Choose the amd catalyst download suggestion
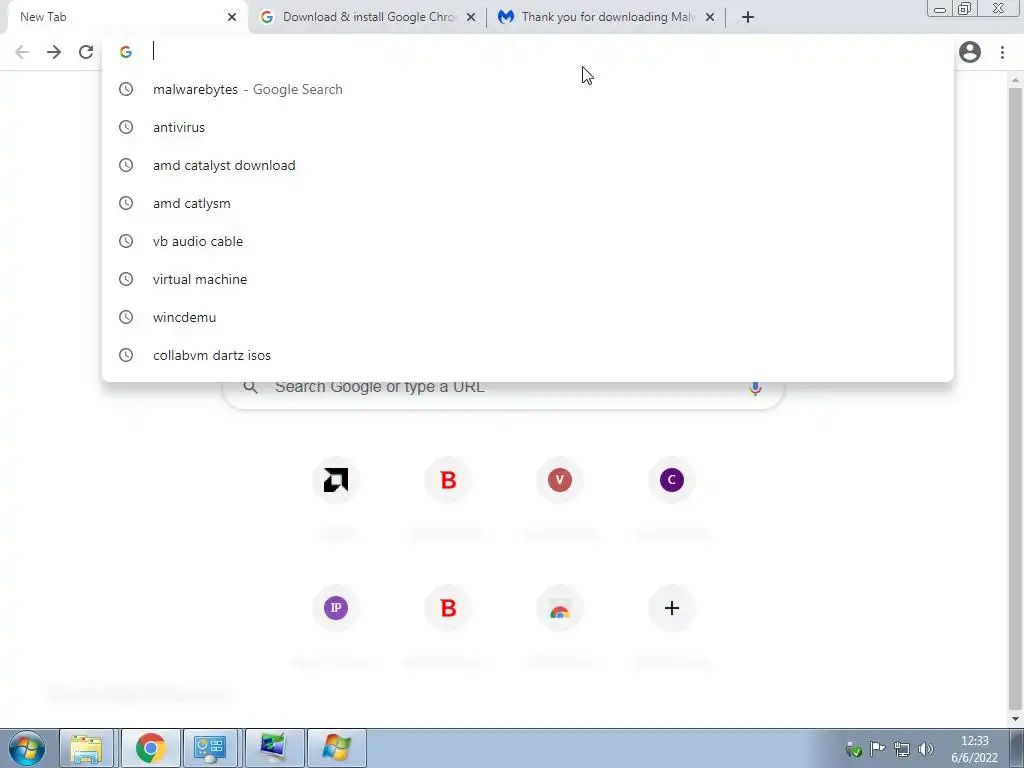This screenshot has height=768, width=1024. pyautogui.click(x=528, y=165)
